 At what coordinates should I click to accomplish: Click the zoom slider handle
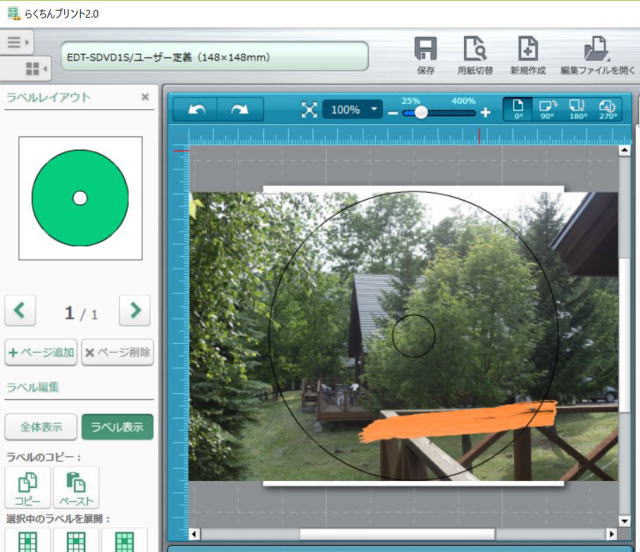[421, 113]
